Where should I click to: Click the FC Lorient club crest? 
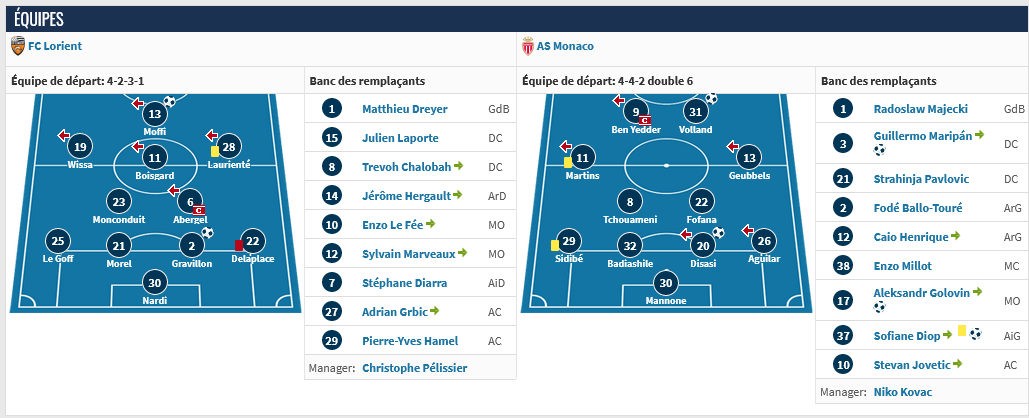[18, 46]
